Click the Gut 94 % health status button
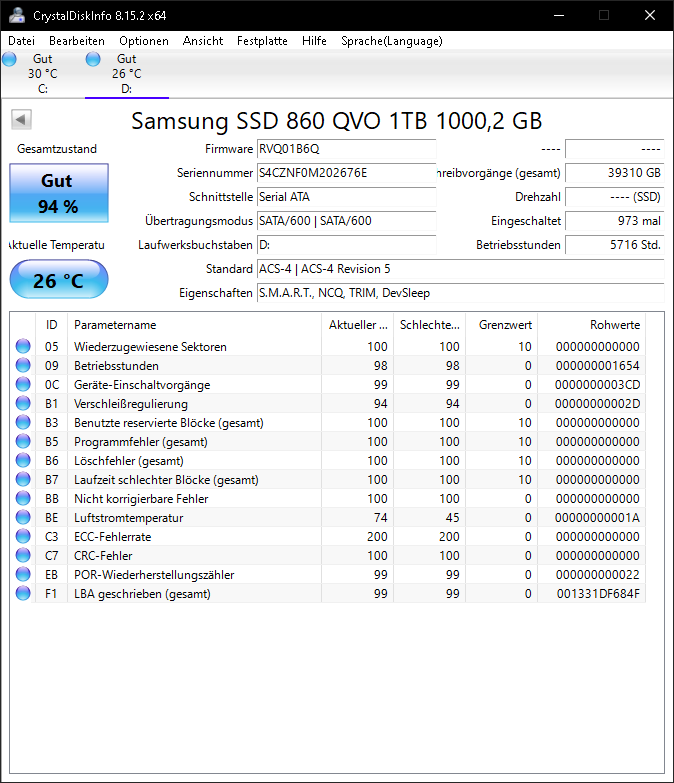 coord(59,193)
